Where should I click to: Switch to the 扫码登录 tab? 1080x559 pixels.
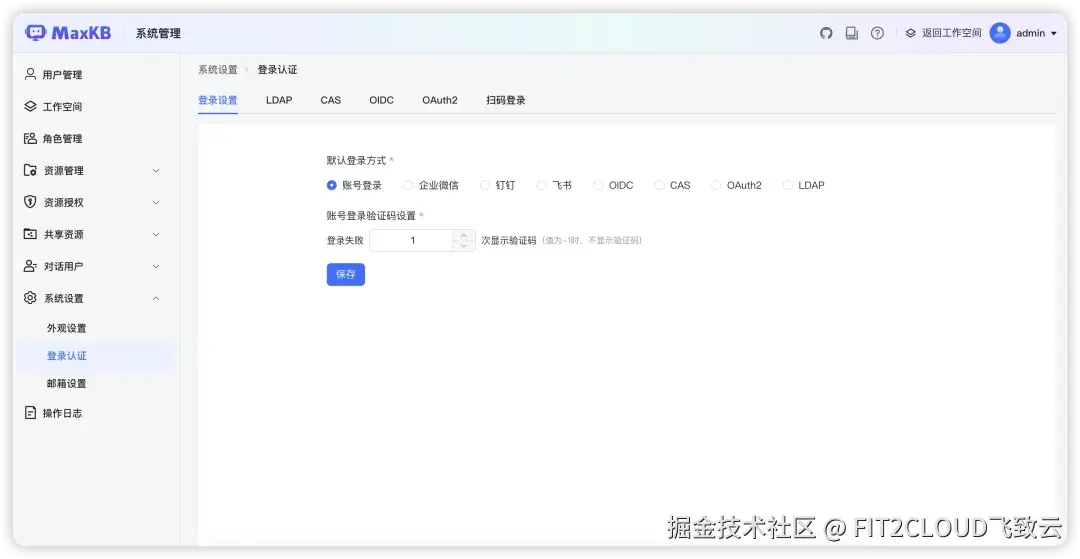tap(506, 100)
